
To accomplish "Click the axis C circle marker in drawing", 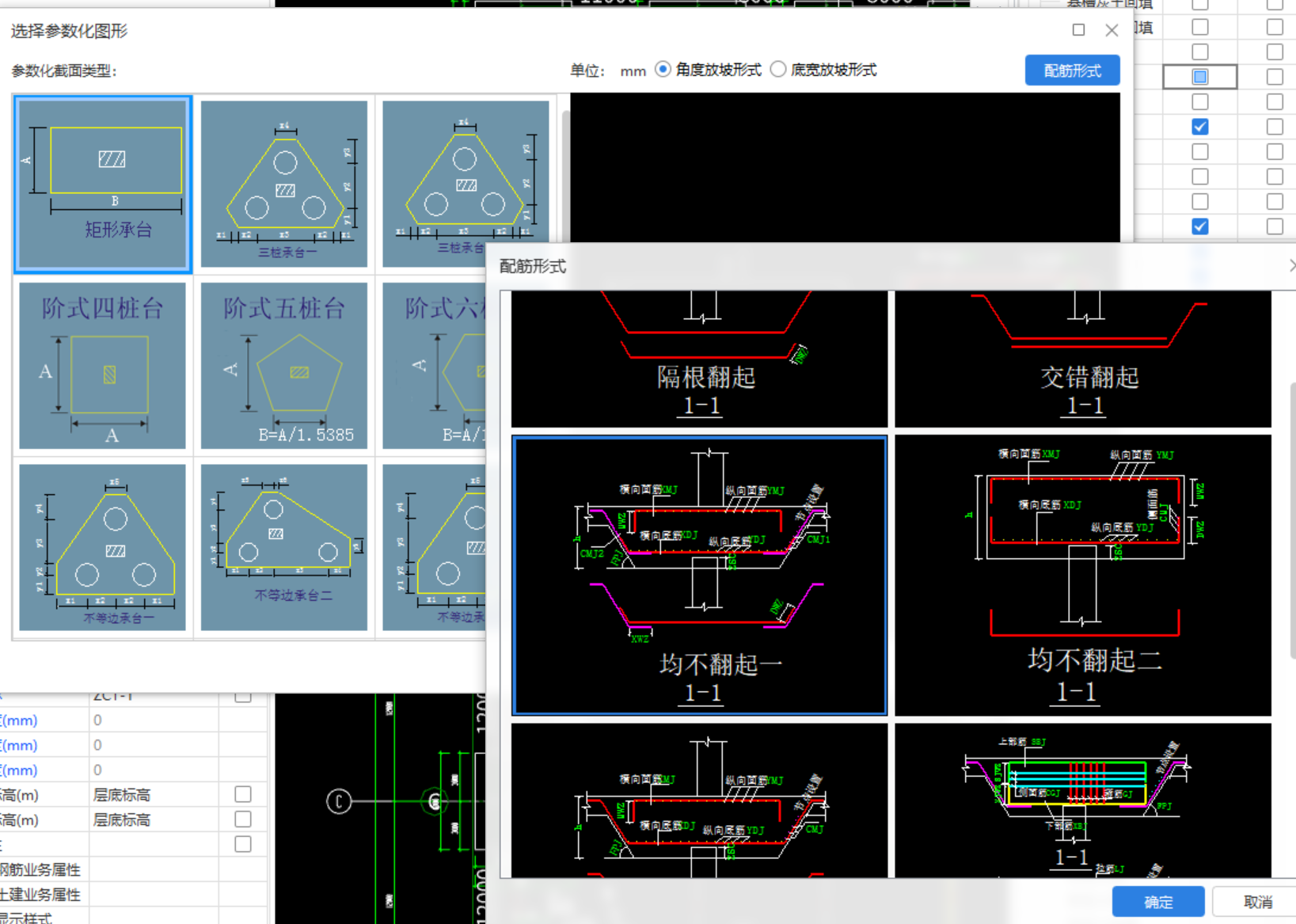I will [339, 801].
